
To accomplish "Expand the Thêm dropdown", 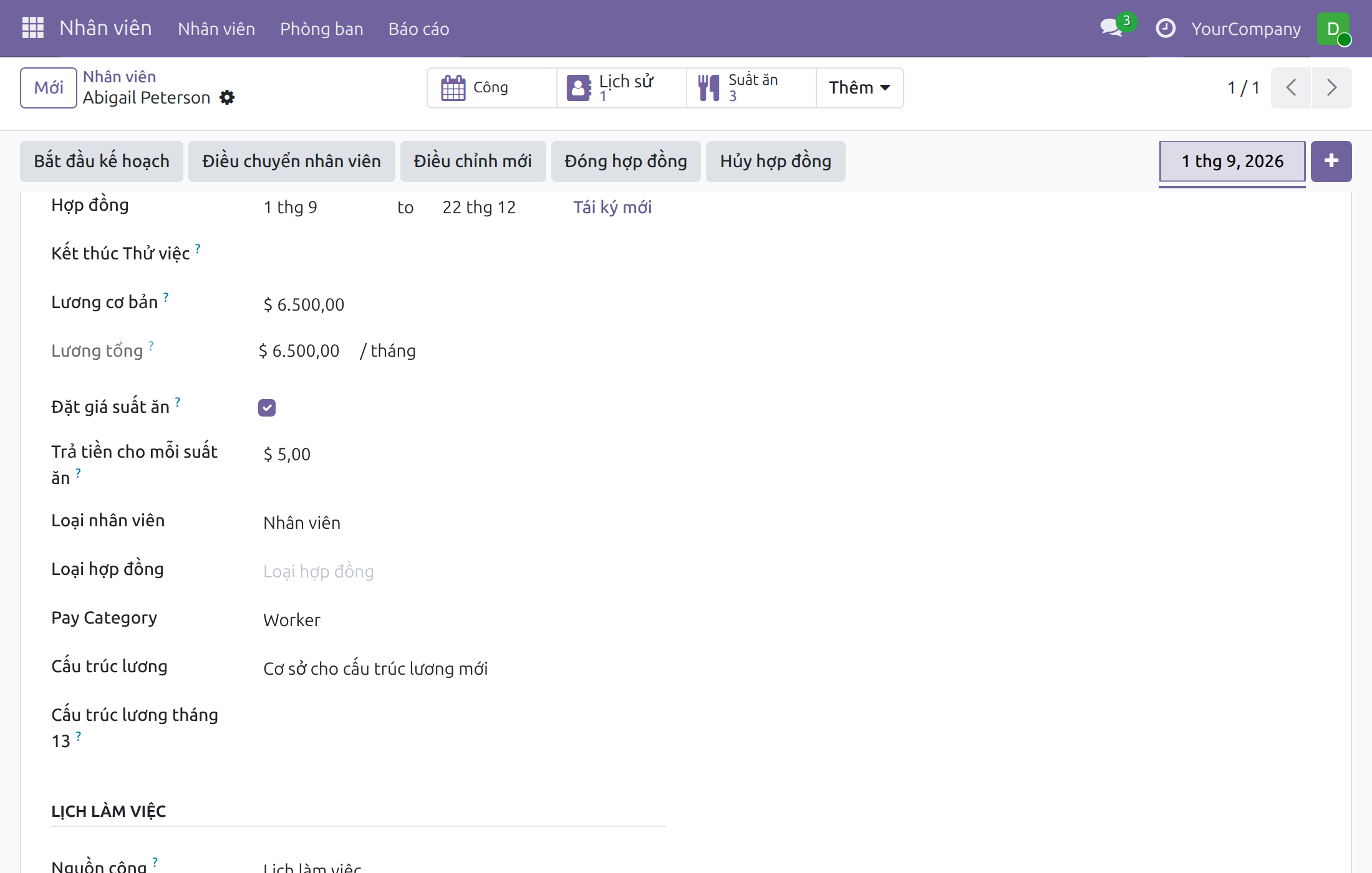I will coord(859,87).
